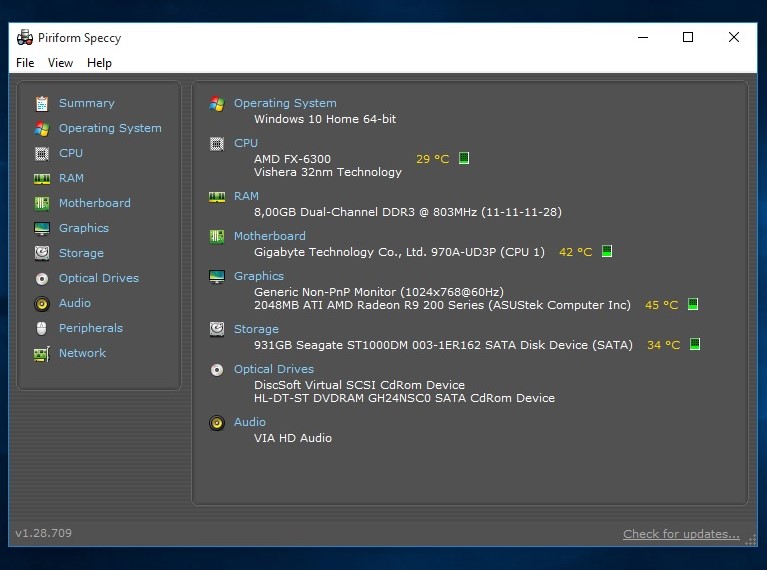Click the green temperature indicator next to 34 °C
The image size is (767, 570).
pyautogui.click(x=695, y=344)
